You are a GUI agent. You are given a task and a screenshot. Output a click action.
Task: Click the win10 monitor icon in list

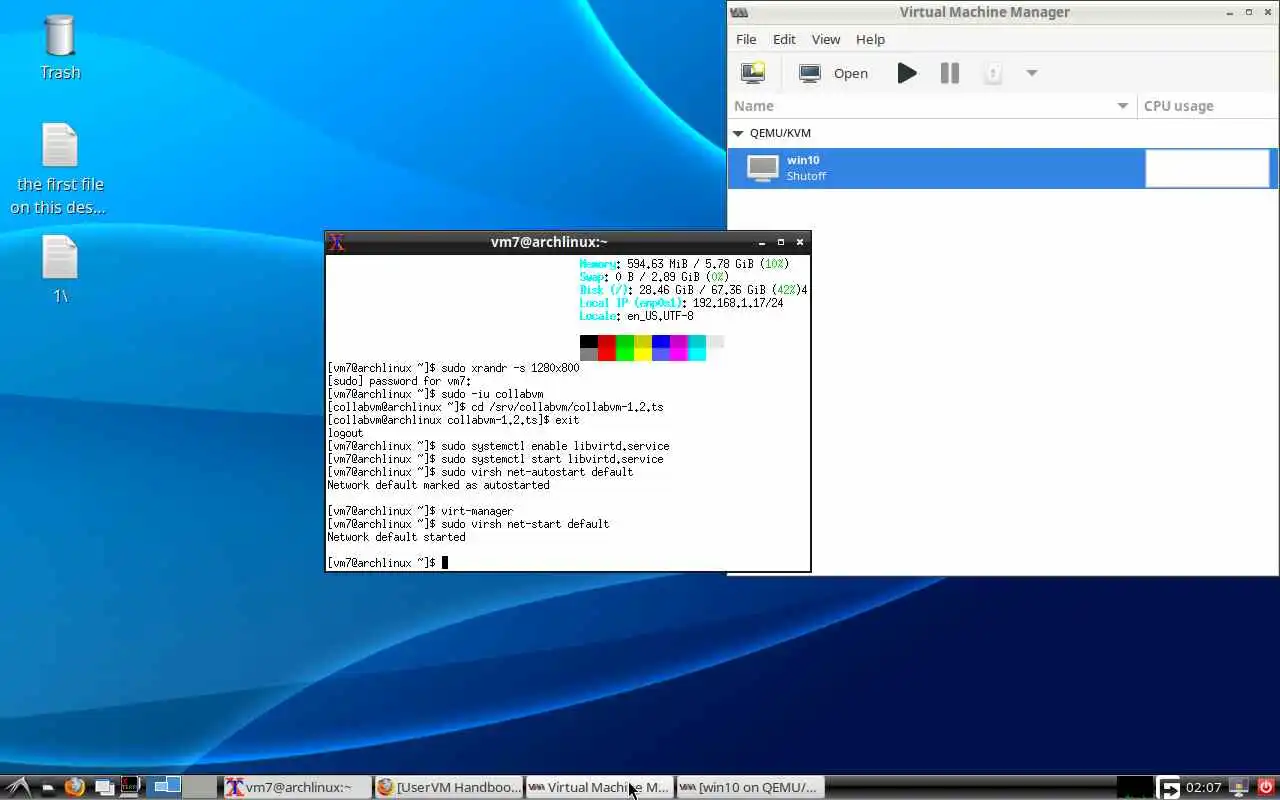(x=763, y=168)
